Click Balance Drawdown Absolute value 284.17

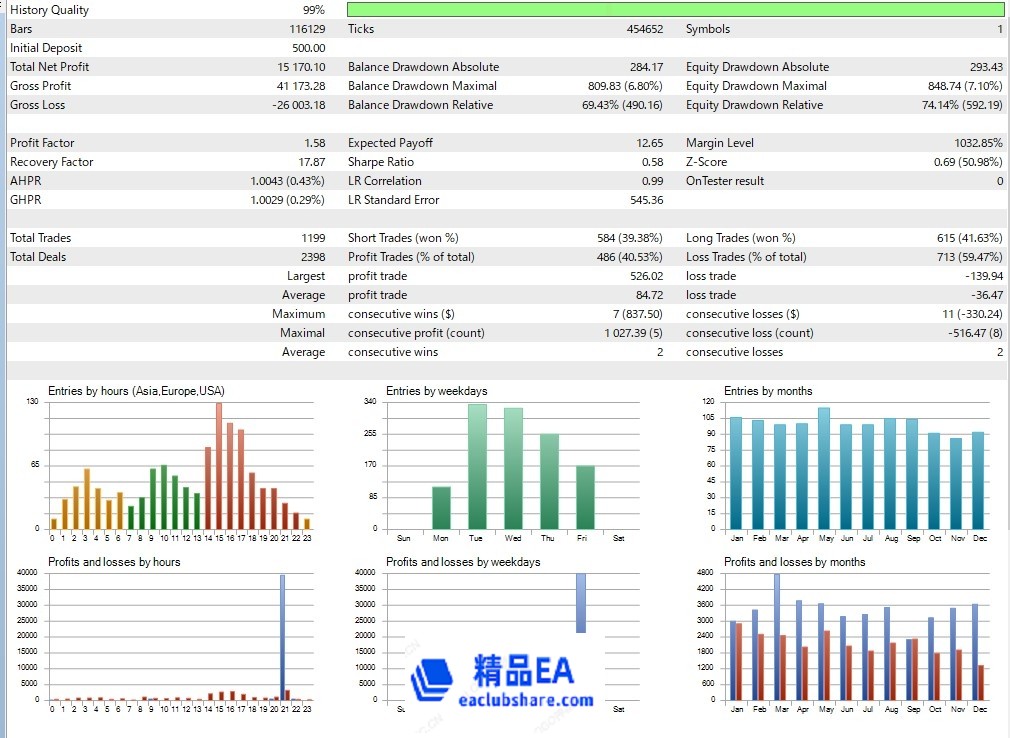pyautogui.click(x=647, y=67)
